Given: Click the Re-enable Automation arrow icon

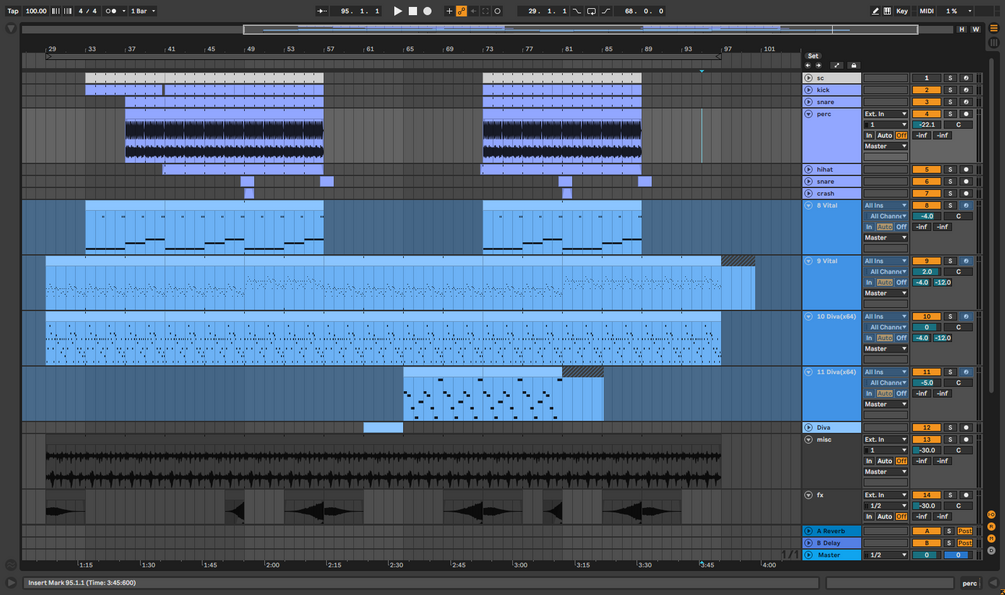Looking at the screenshot, I should 473,11.
